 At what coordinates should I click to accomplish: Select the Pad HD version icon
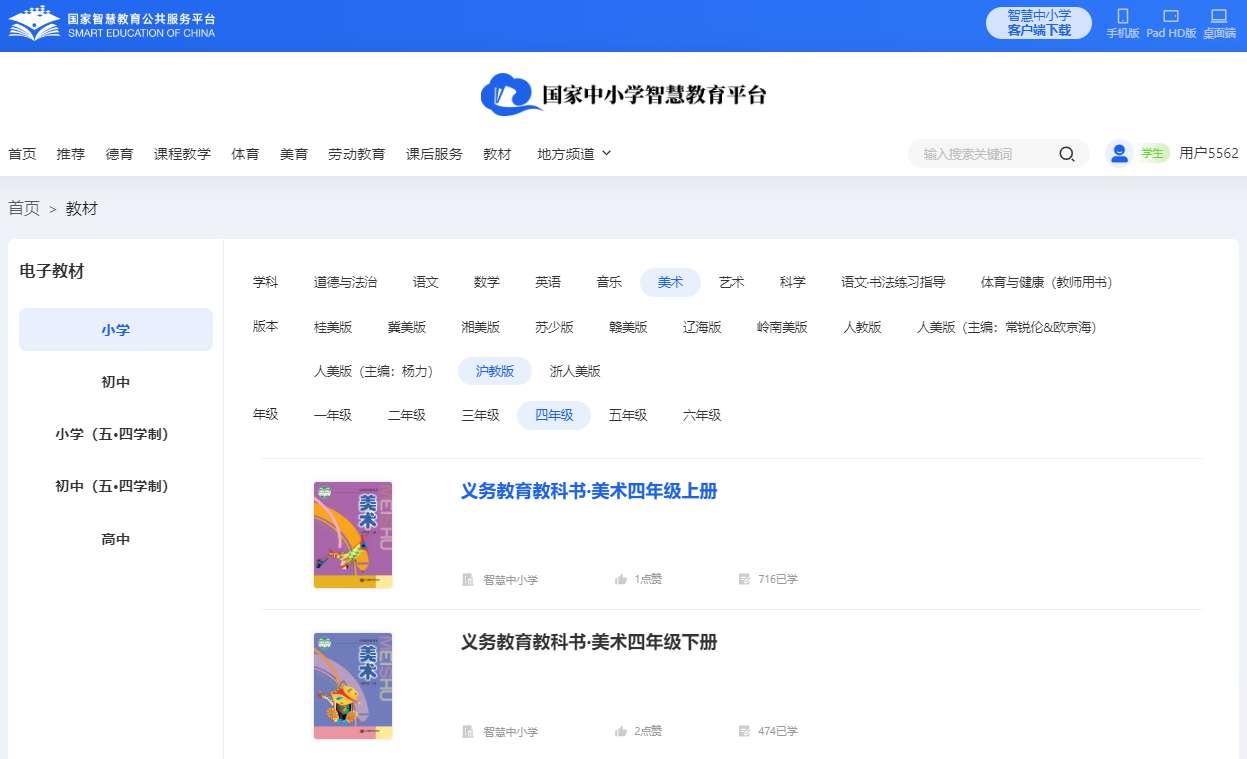coord(1170,17)
